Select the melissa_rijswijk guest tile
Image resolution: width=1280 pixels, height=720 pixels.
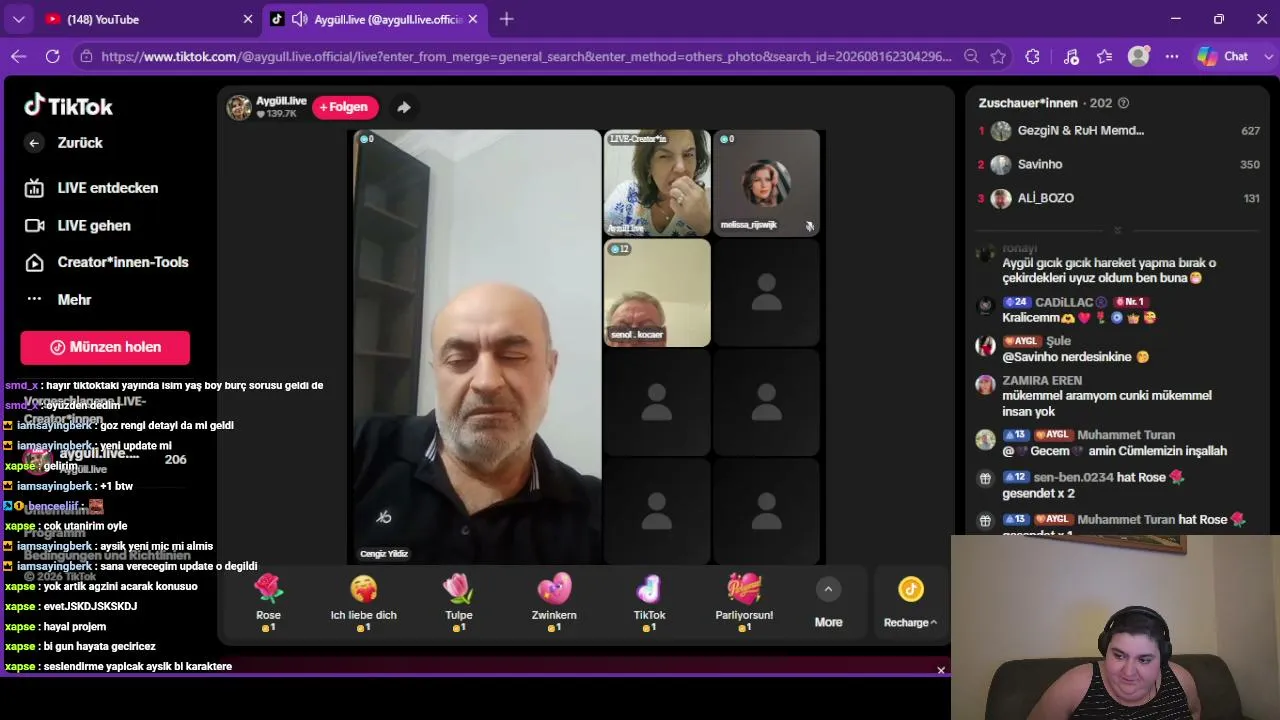(766, 183)
